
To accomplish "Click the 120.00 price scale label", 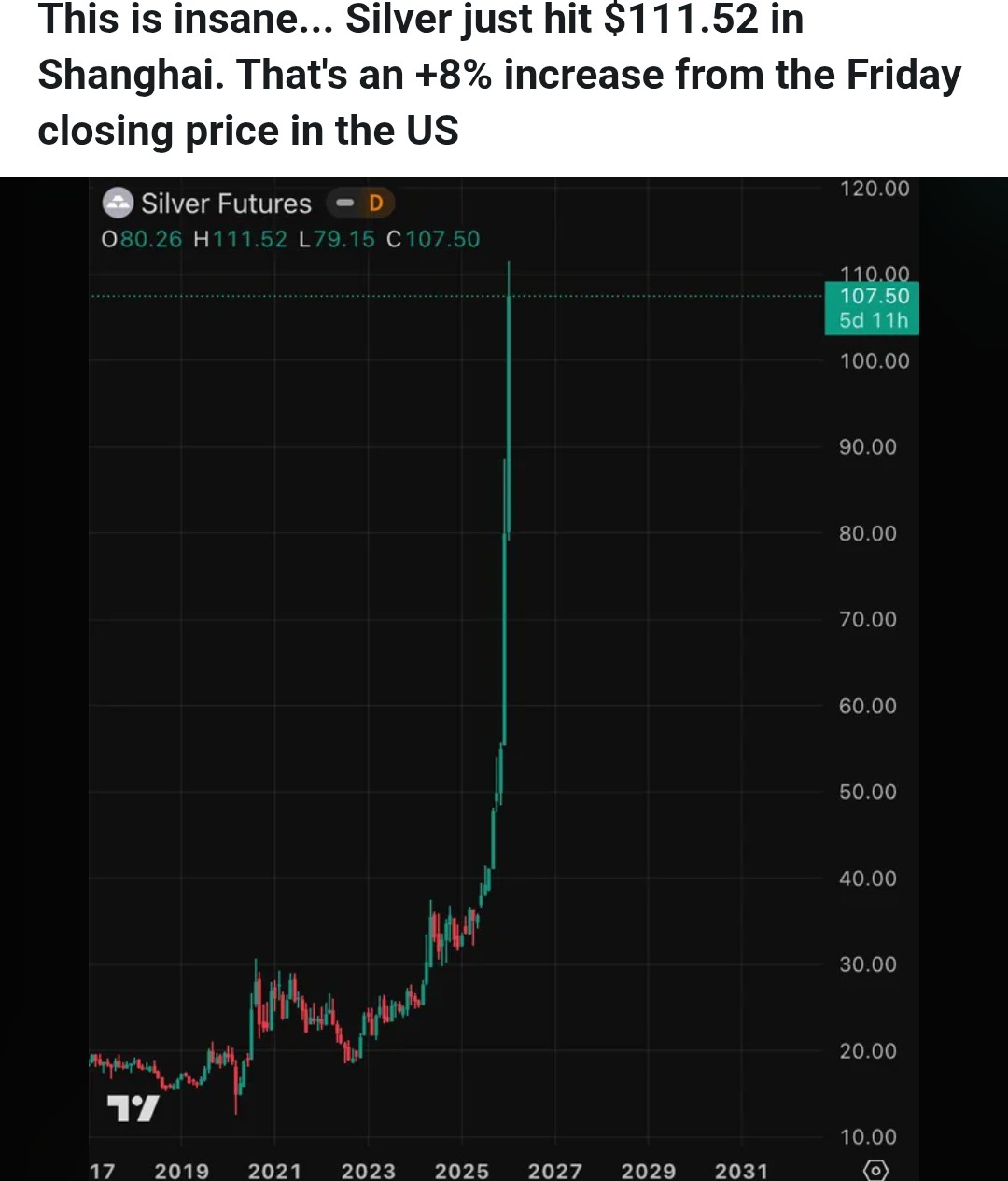I will coord(875,189).
